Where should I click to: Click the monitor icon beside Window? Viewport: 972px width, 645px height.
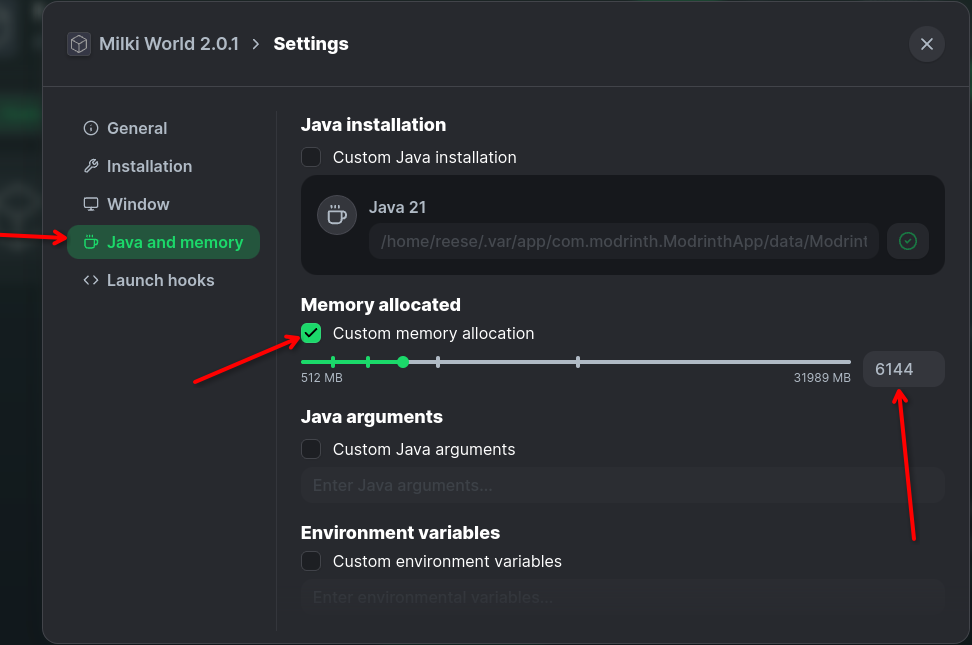pyautogui.click(x=91, y=204)
